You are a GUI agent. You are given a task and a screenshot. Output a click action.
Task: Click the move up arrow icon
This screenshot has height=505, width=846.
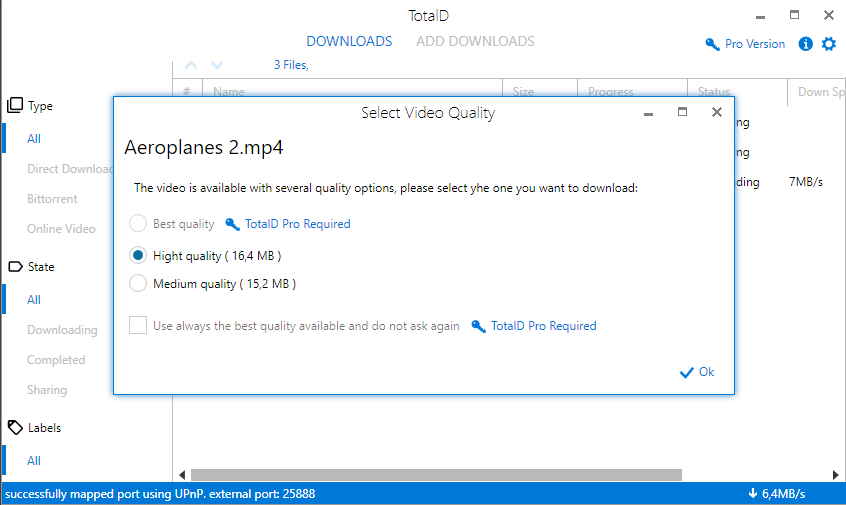tap(191, 65)
